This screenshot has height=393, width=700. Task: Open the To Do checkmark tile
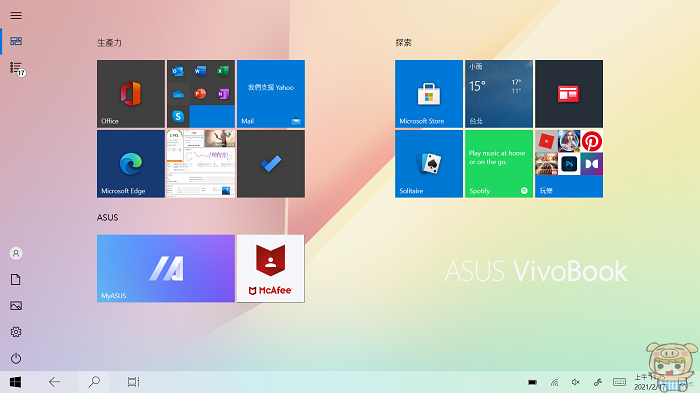271,164
